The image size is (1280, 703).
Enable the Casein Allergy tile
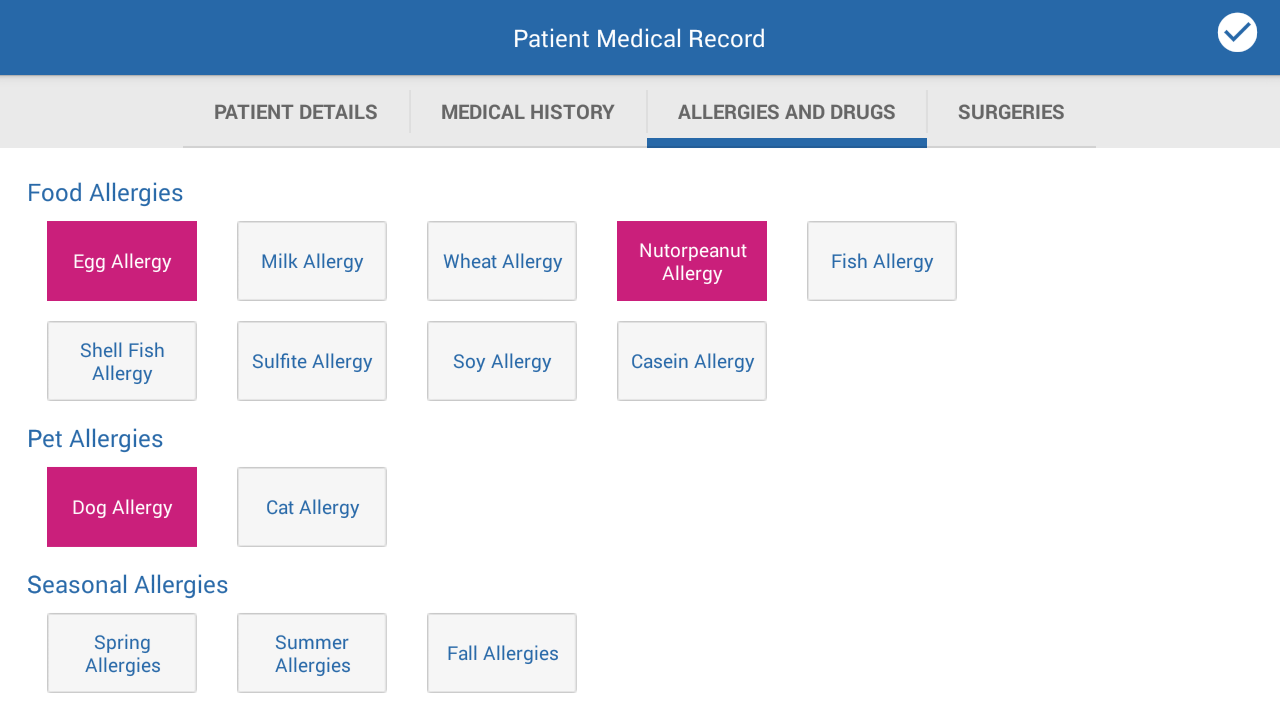692,361
